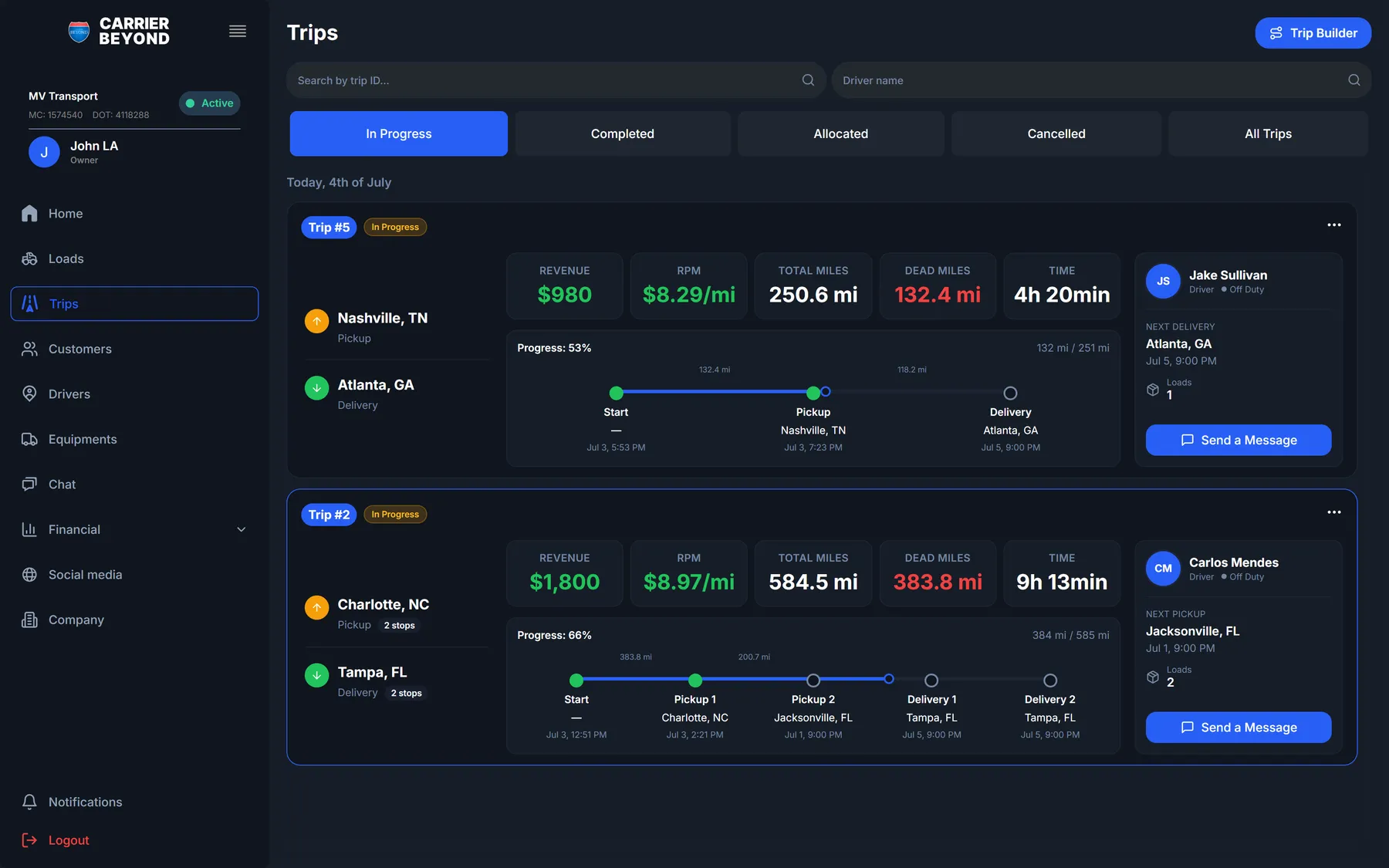Select Trips road icon in sidebar
The width and height of the screenshot is (1389, 868).
pos(29,304)
